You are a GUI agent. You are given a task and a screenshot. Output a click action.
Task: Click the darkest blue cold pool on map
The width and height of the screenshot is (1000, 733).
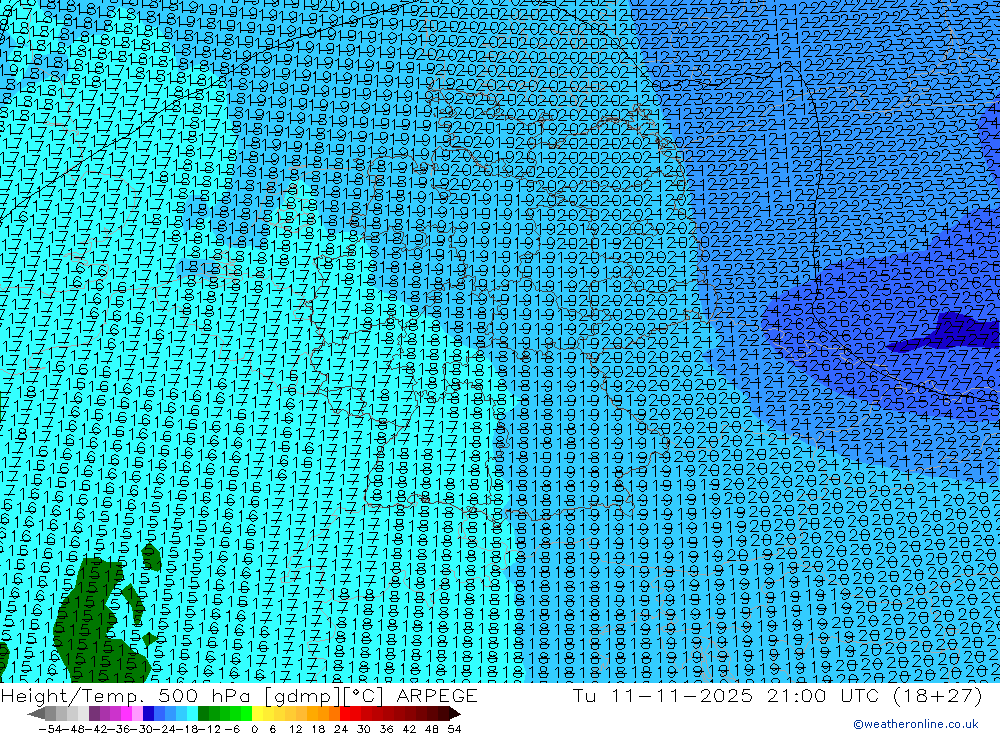pyautogui.click(x=950, y=332)
